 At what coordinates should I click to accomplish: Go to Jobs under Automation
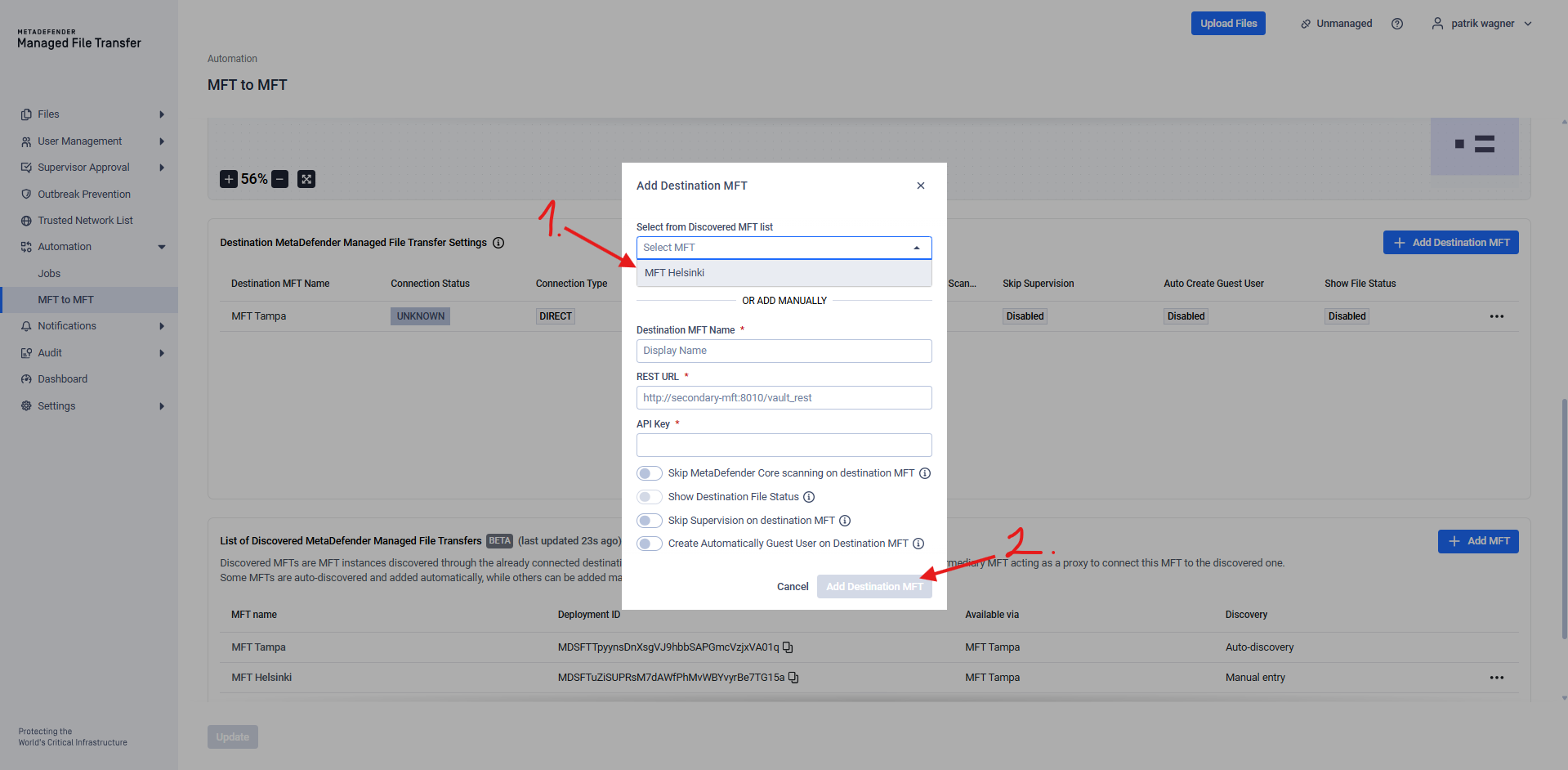pos(49,274)
